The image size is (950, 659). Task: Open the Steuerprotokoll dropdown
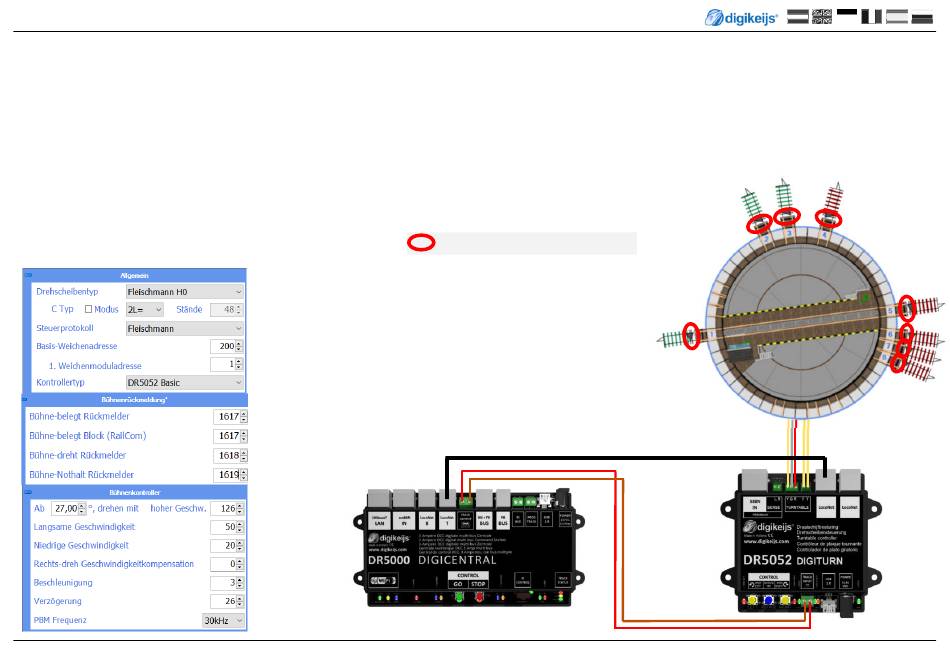point(184,327)
